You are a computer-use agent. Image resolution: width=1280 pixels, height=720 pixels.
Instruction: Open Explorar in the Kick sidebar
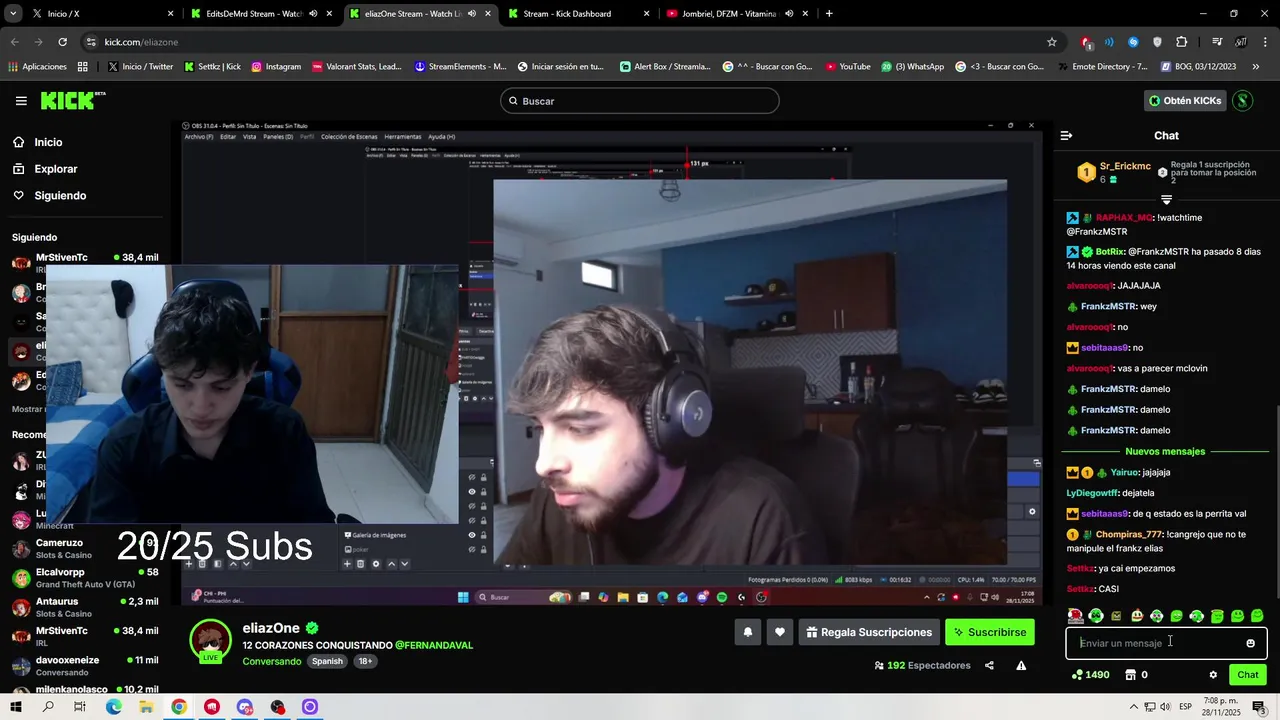click(55, 169)
